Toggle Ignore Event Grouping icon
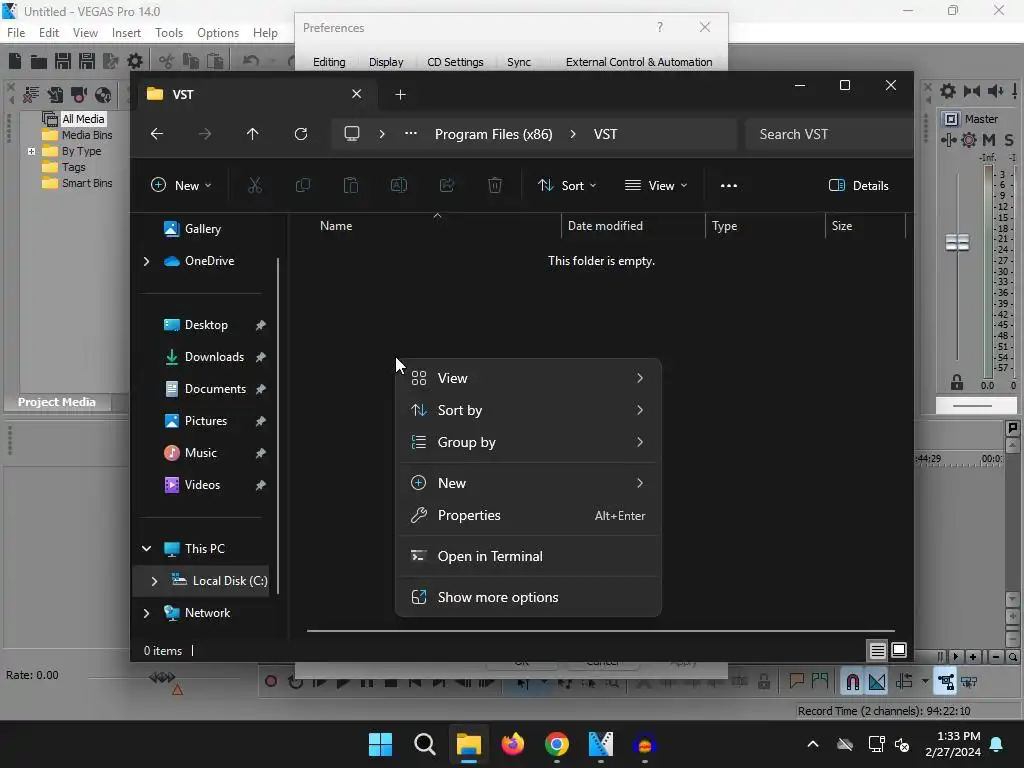This screenshot has height=768, width=1024. [x=969, y=682]
